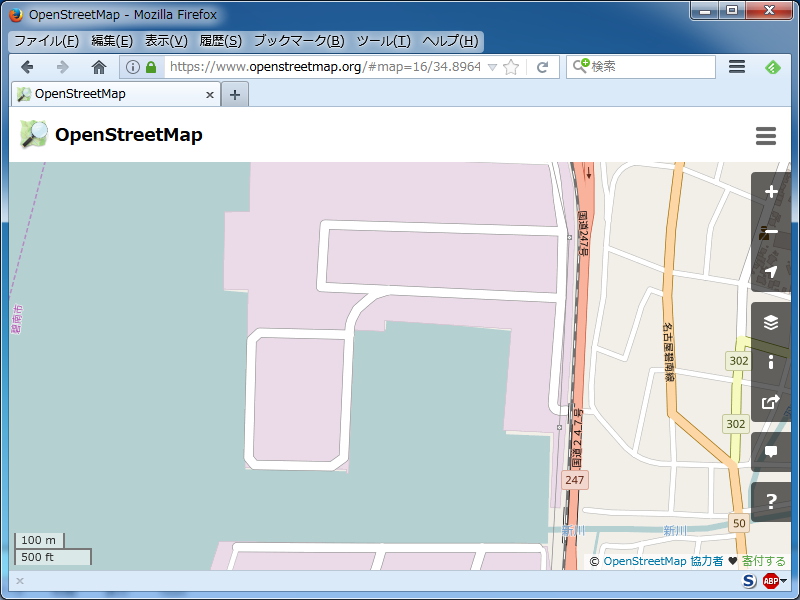
Task: Go forward to the next page
Action: (x=63, y=67)
